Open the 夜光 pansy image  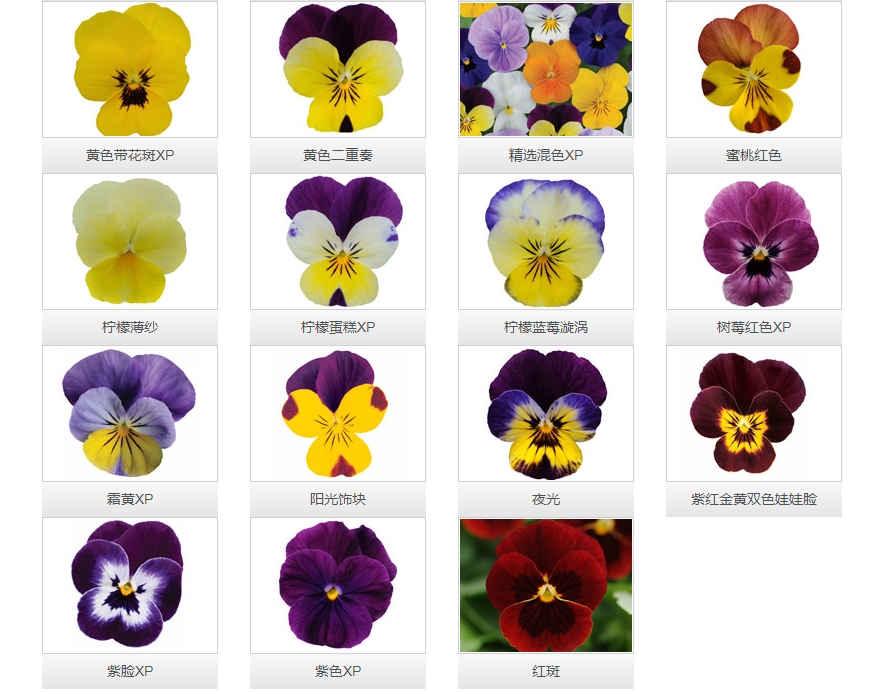point(546,414)
